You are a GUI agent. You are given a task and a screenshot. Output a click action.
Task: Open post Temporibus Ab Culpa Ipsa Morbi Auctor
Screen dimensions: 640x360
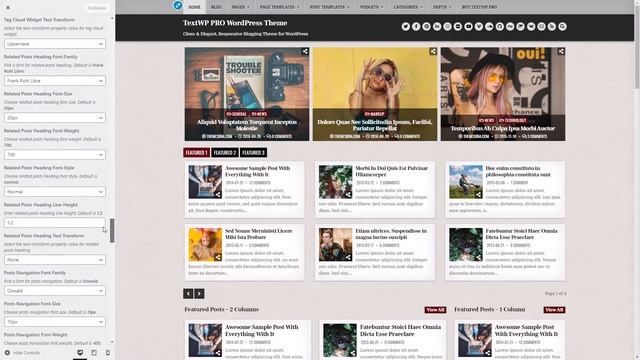(503, 128)
